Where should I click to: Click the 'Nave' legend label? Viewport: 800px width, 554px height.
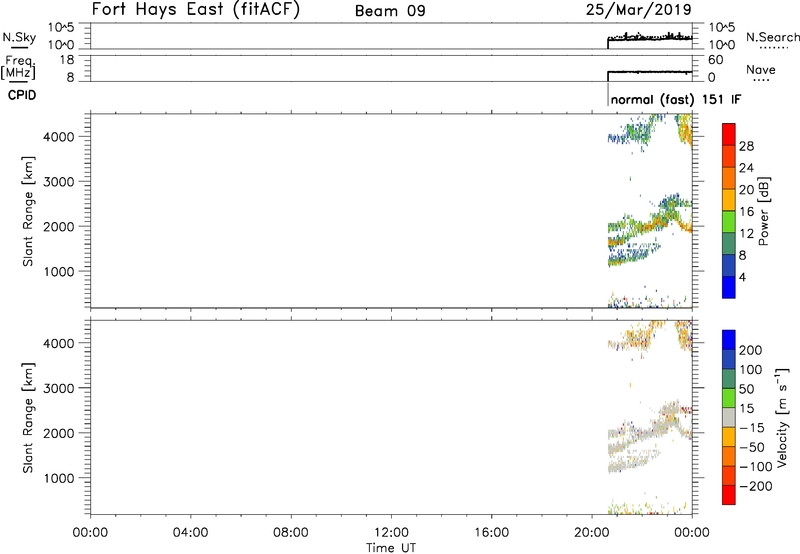click(761, 69)
